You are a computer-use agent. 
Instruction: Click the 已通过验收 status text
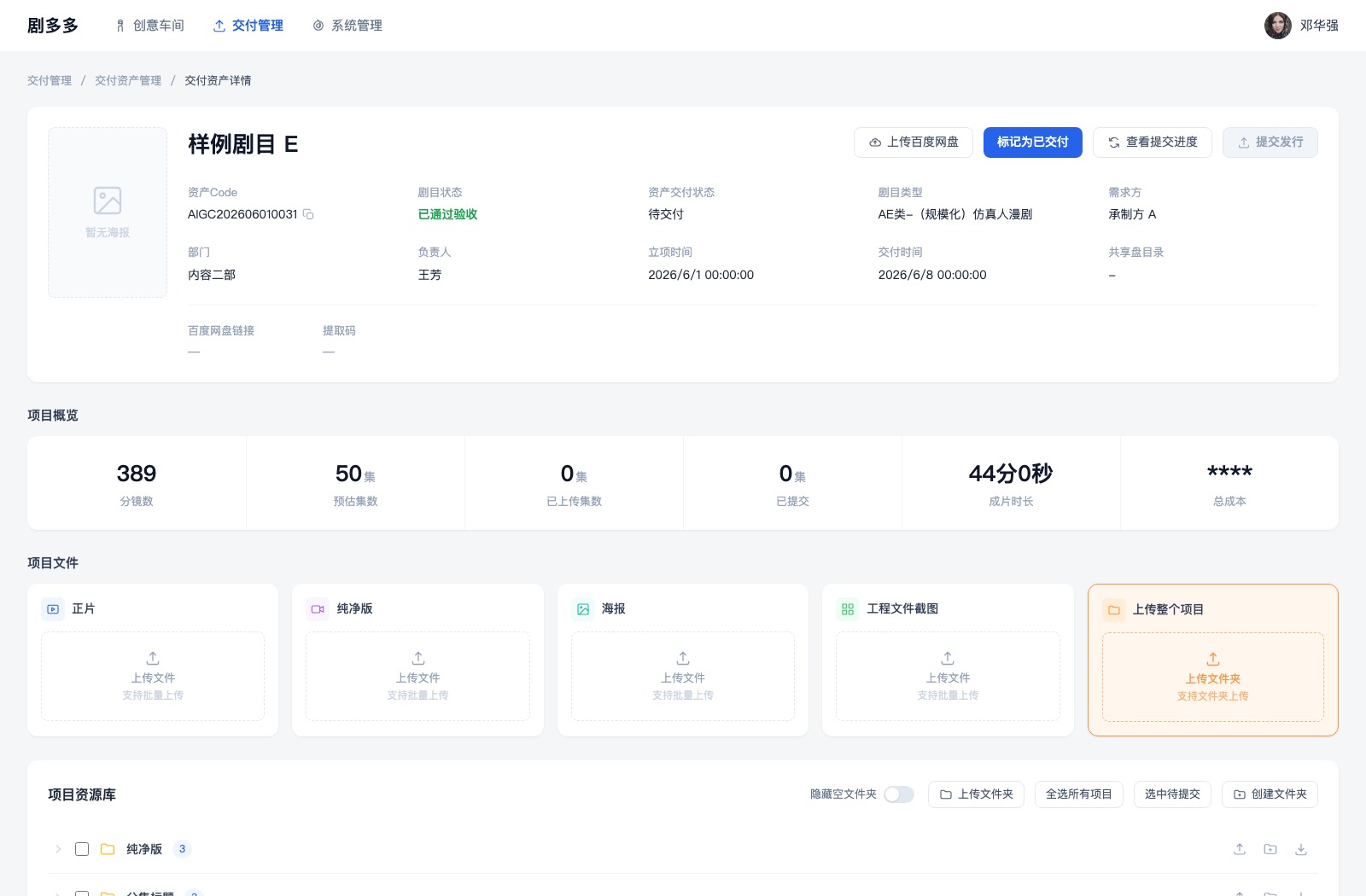coord(448,214)
